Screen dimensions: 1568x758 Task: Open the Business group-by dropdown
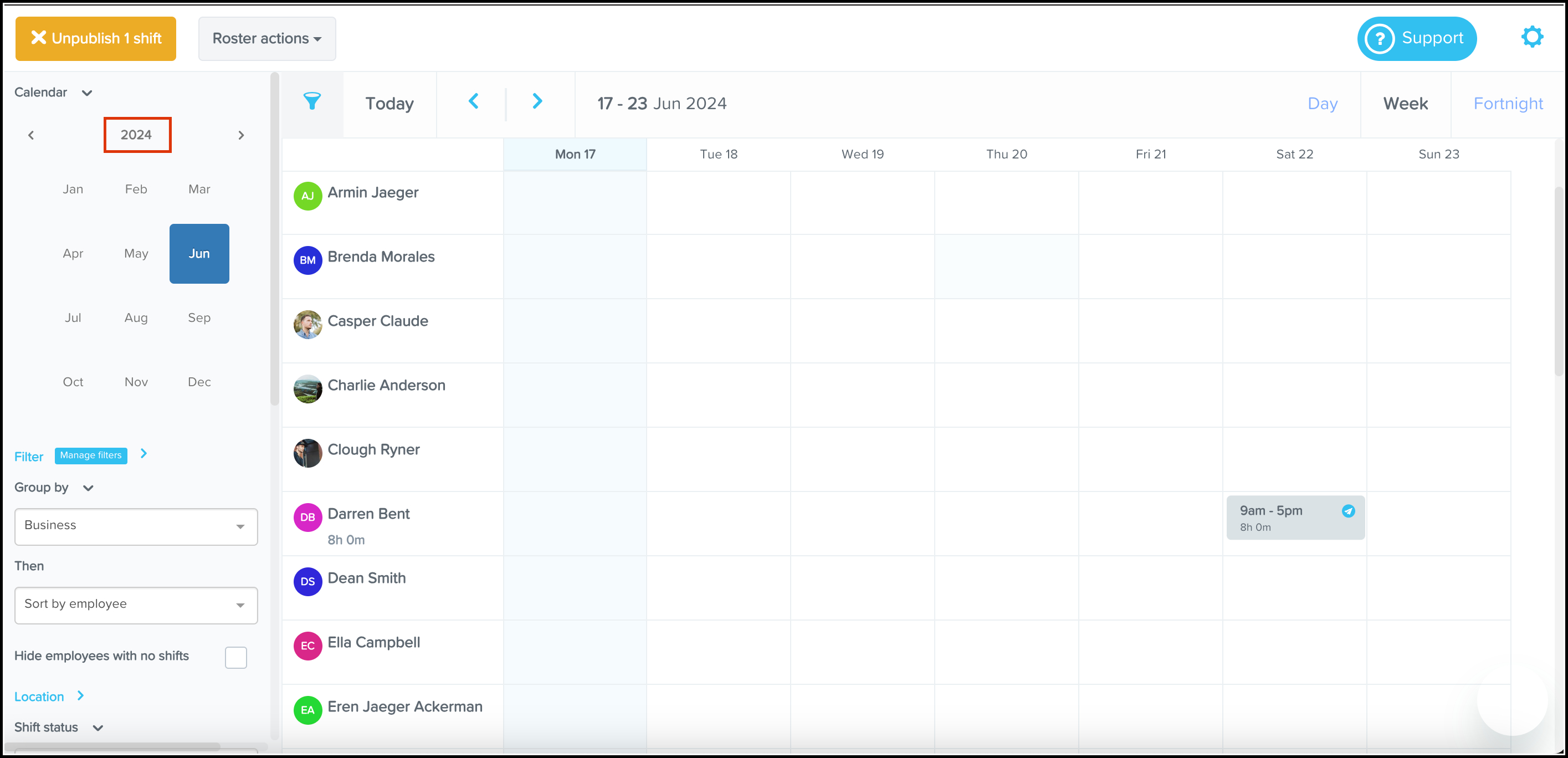(136, 526)
